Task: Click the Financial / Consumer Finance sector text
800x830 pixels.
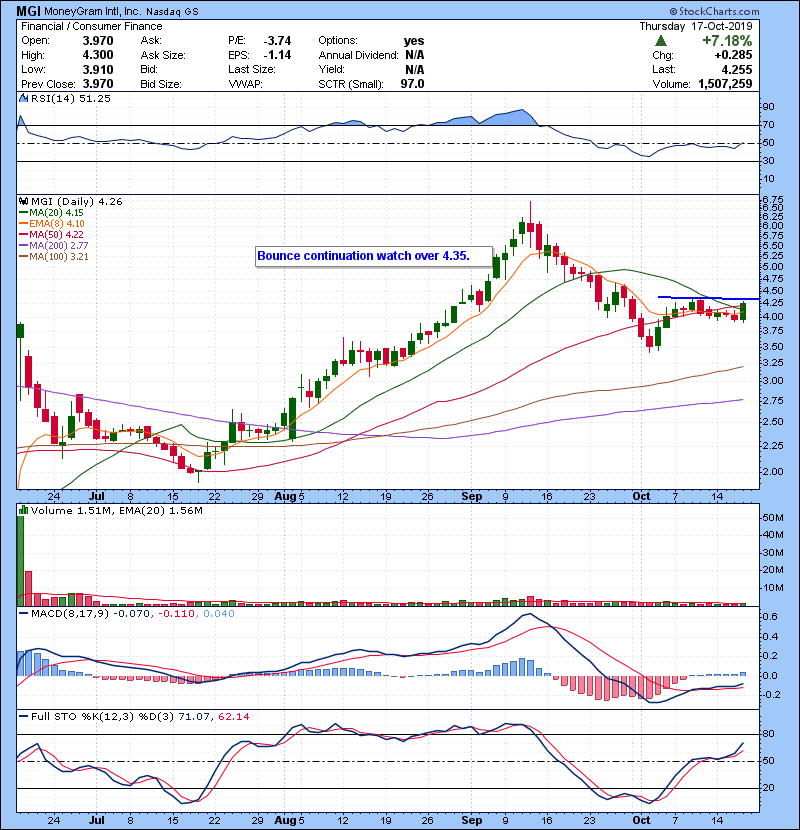Action: 92,26
